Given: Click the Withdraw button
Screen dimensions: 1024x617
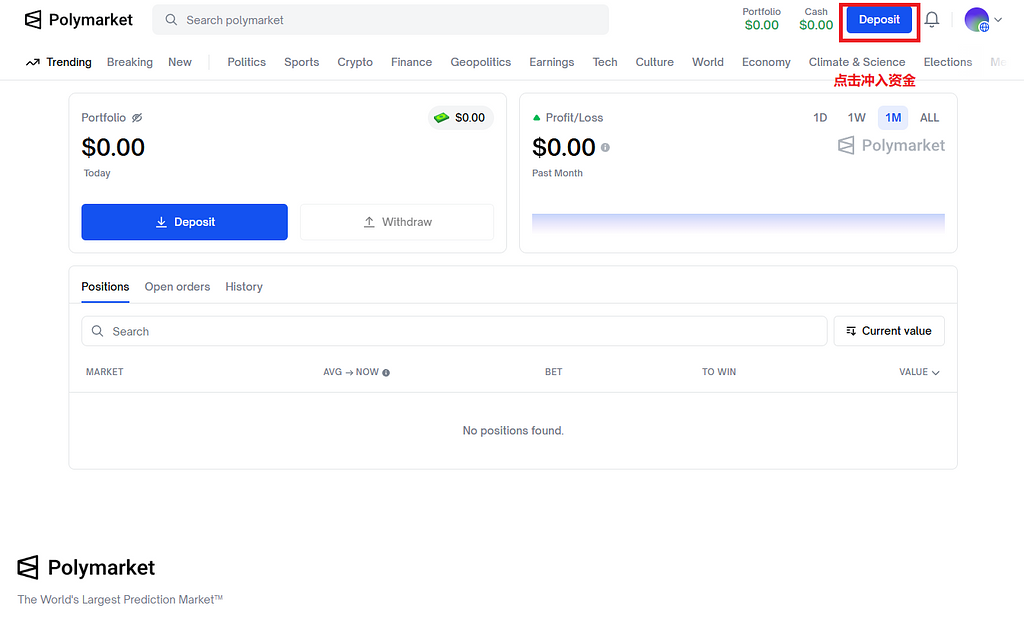Looking at the screenshot, I should tap(397, 222).
